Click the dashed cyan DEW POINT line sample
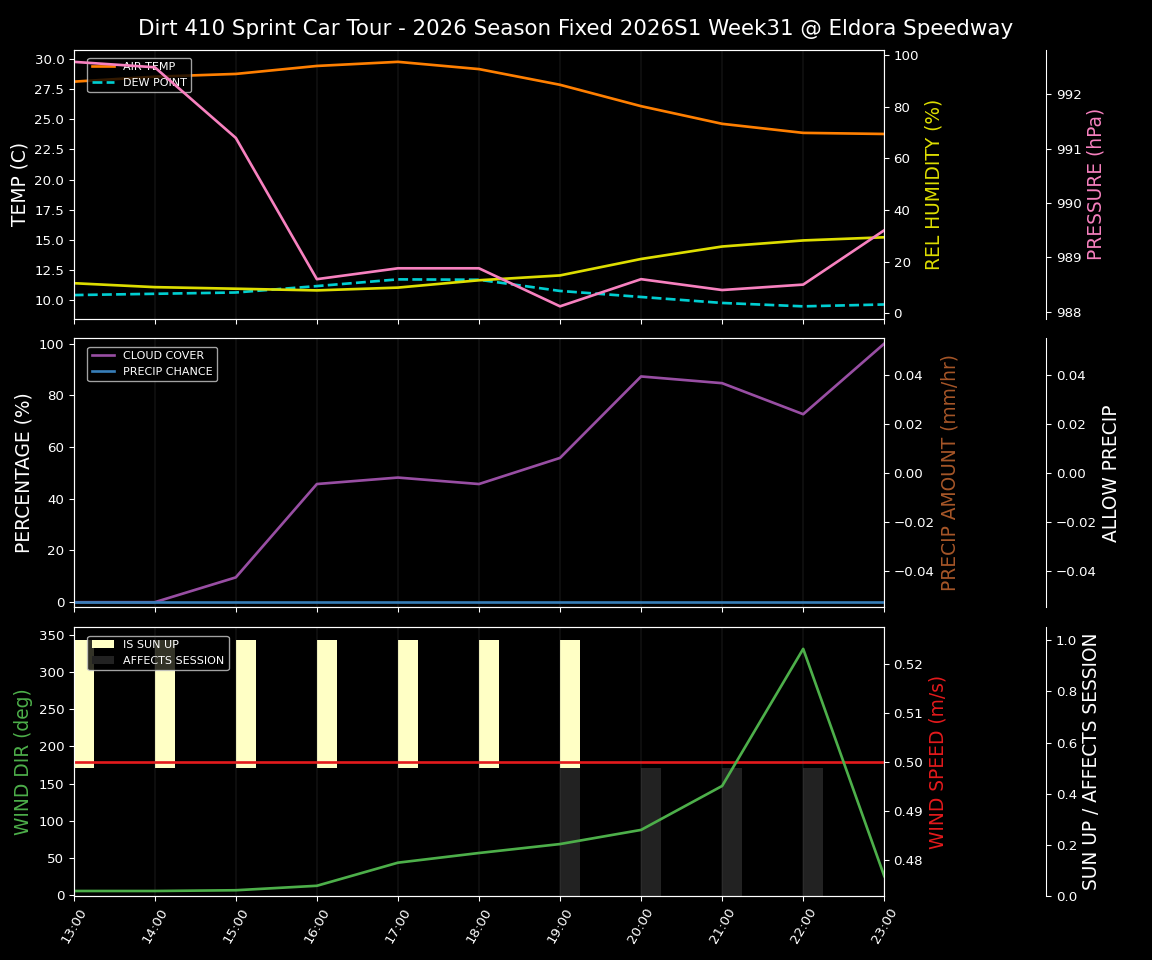Image resolution: width=1152 pixels, height=960 pixels. tap(103, 82)
